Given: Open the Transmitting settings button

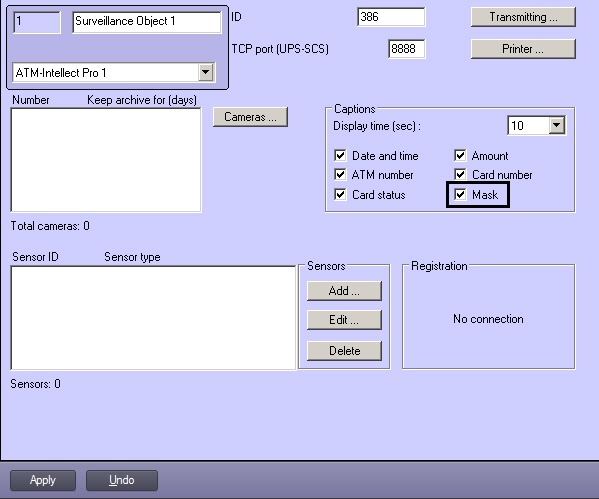Looking at the screenshot, I should click(523, 17).
